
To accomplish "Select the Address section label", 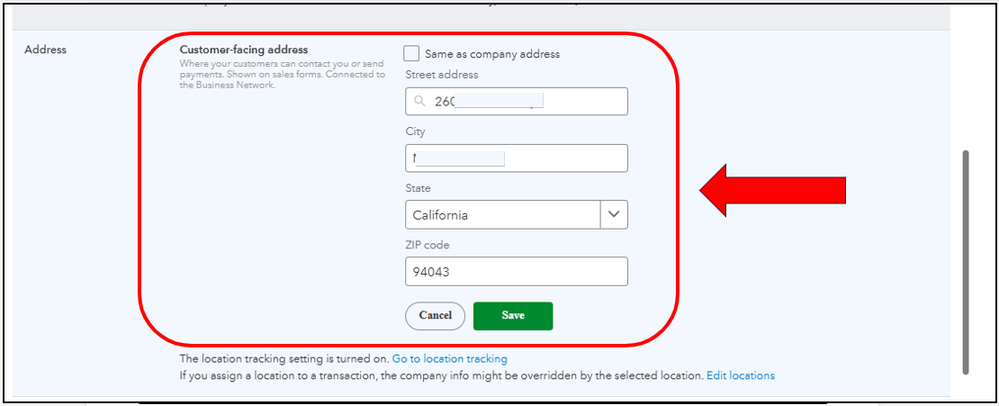I will [x=45, y=50].
